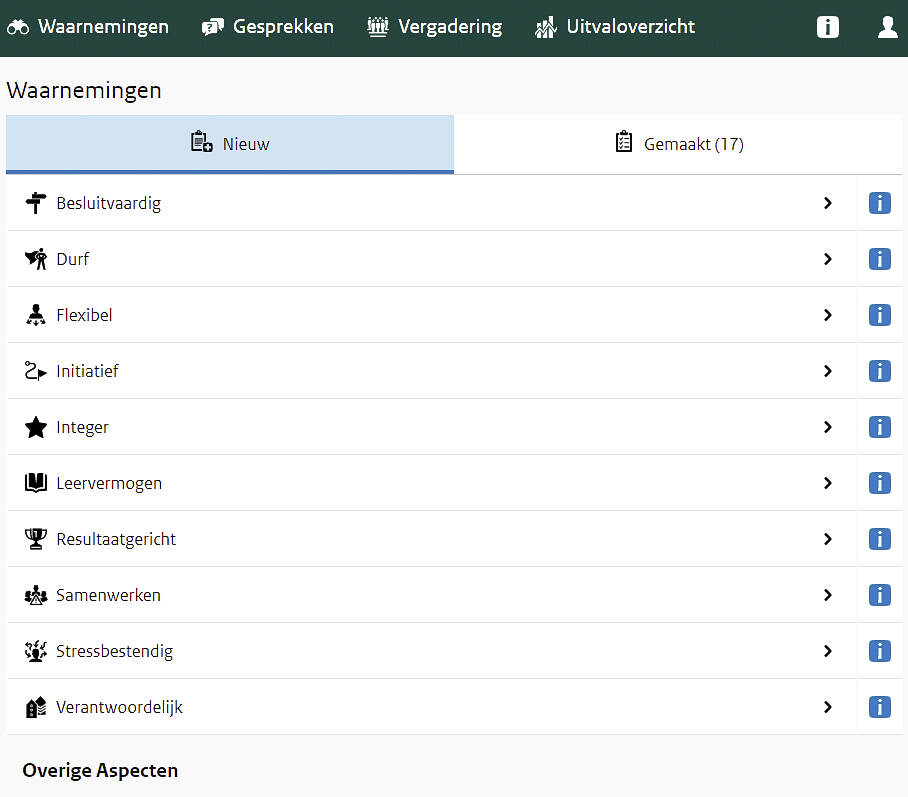Viewport: 908px width, 797px height.
Task: Click the trophy icon of Resultaatgericht
Action: [36, 539]
